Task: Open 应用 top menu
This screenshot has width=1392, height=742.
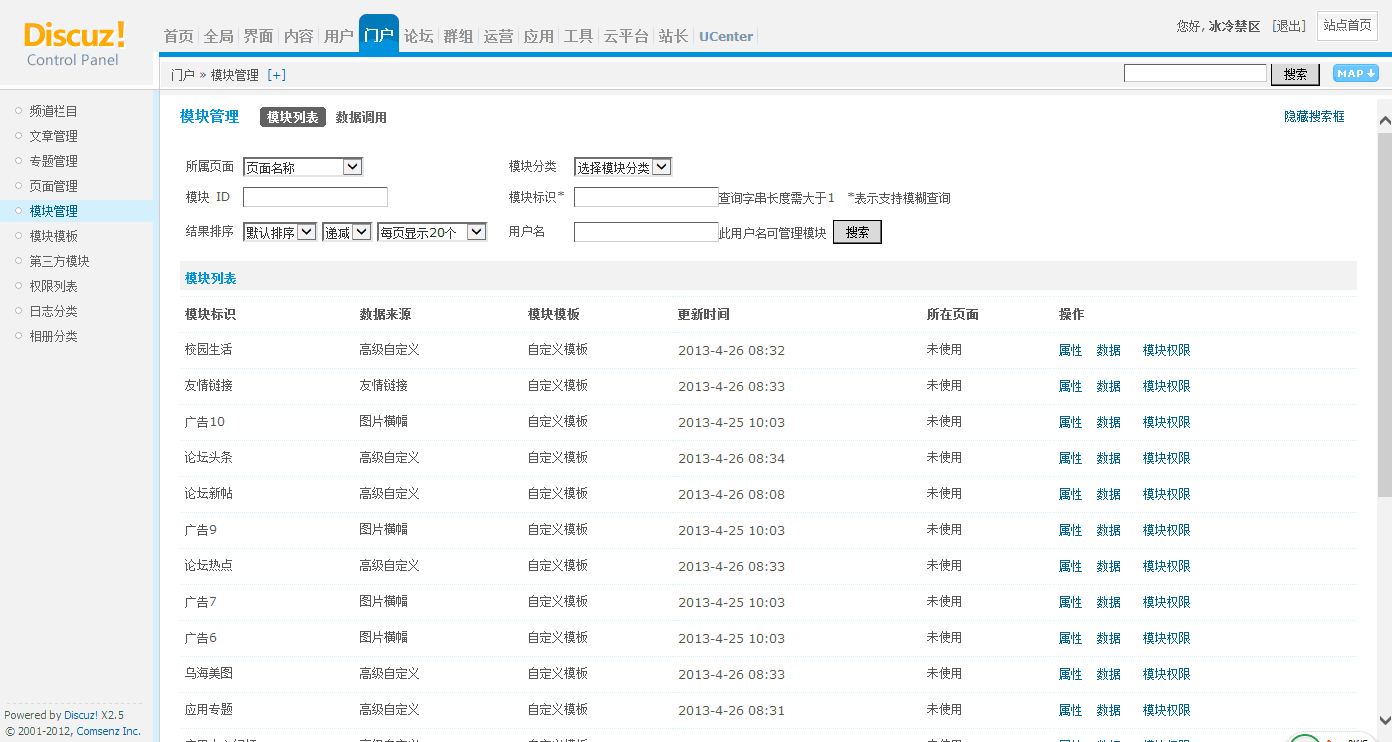Action: pos(538,36)
